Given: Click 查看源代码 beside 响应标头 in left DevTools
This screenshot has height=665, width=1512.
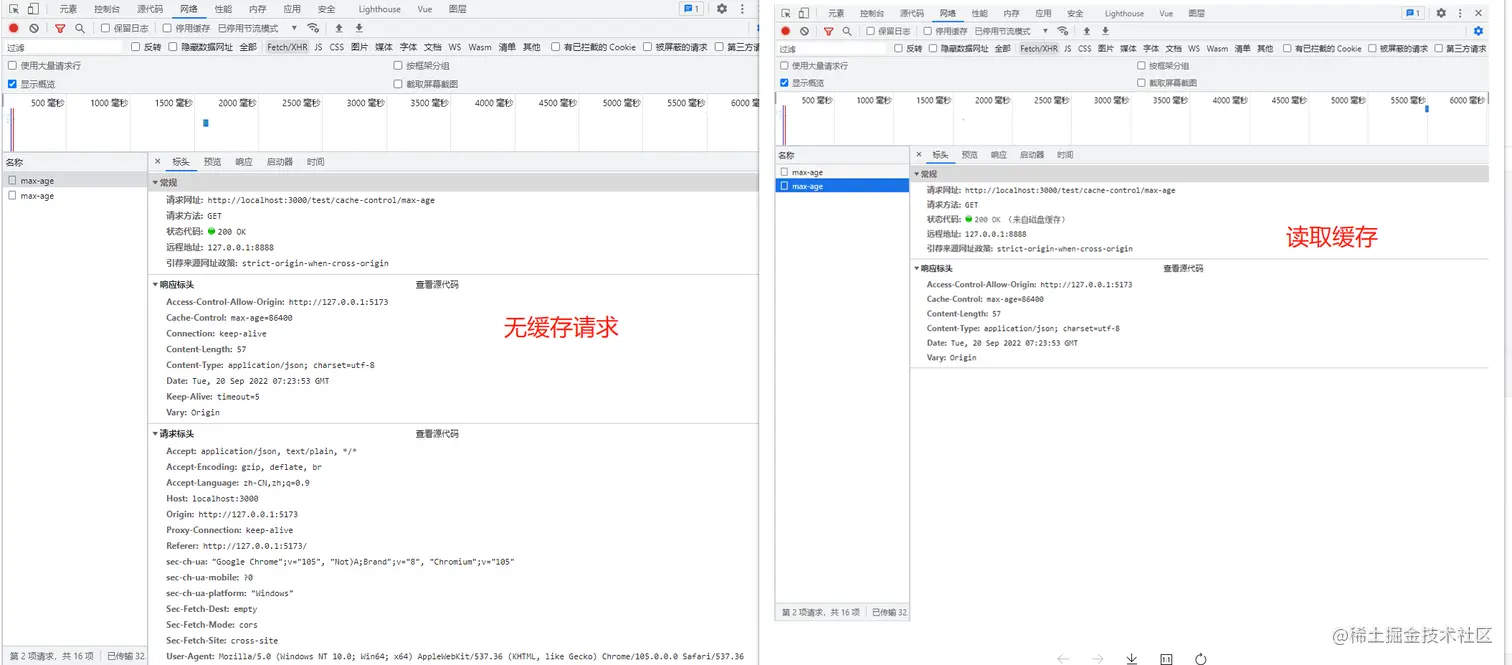Looking at the screenshot, I should [437, 285].
